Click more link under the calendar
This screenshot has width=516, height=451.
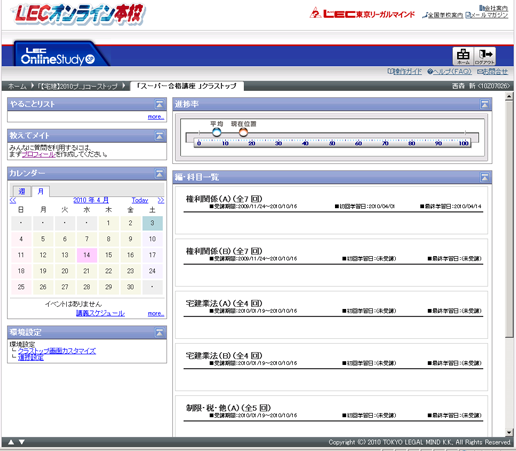(x=156, y=314)
